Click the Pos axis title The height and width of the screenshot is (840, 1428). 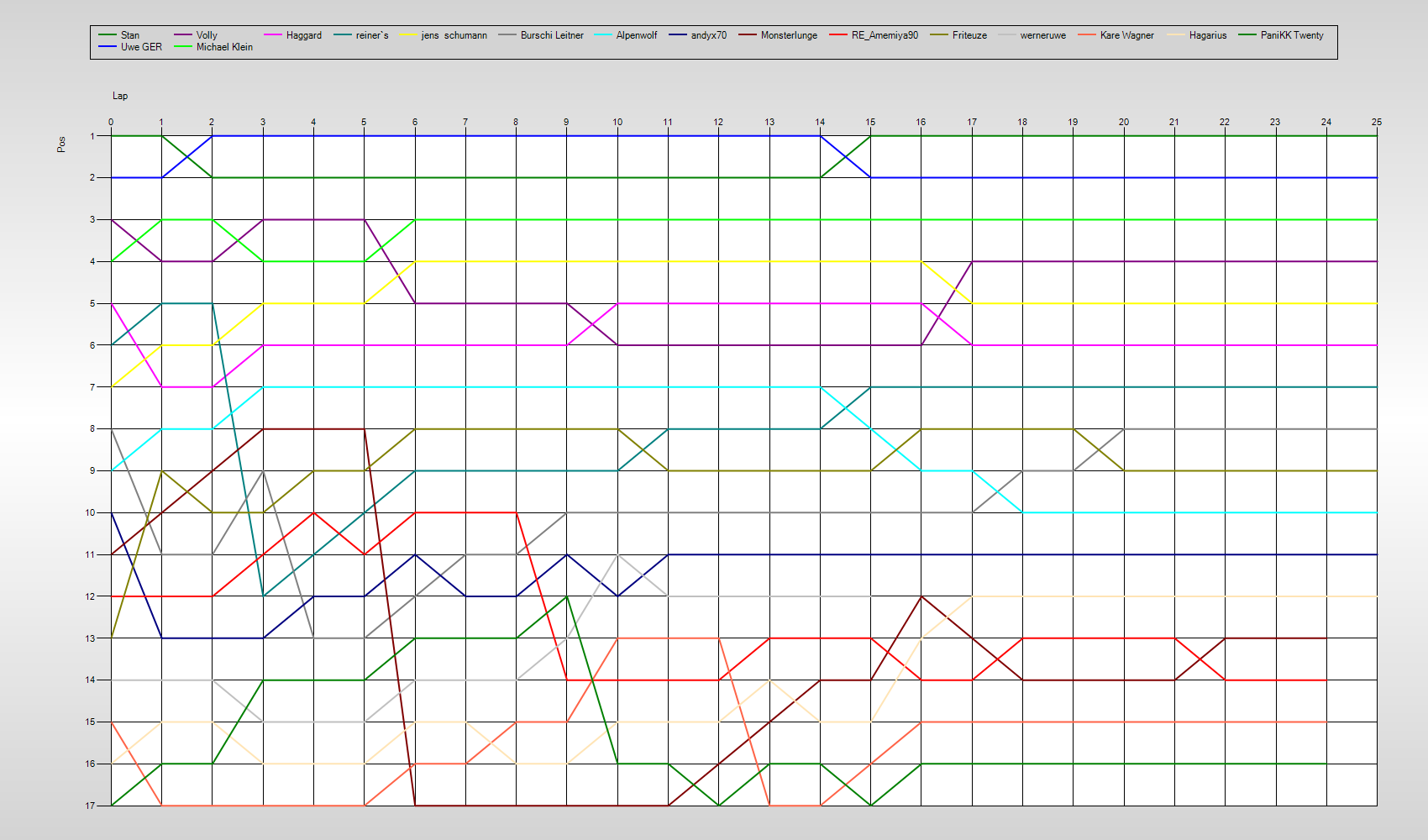(x=61, y=144)
